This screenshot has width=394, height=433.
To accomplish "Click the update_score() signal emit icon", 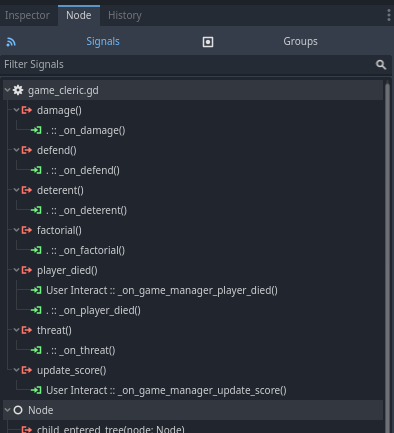I will pos(27,370).
